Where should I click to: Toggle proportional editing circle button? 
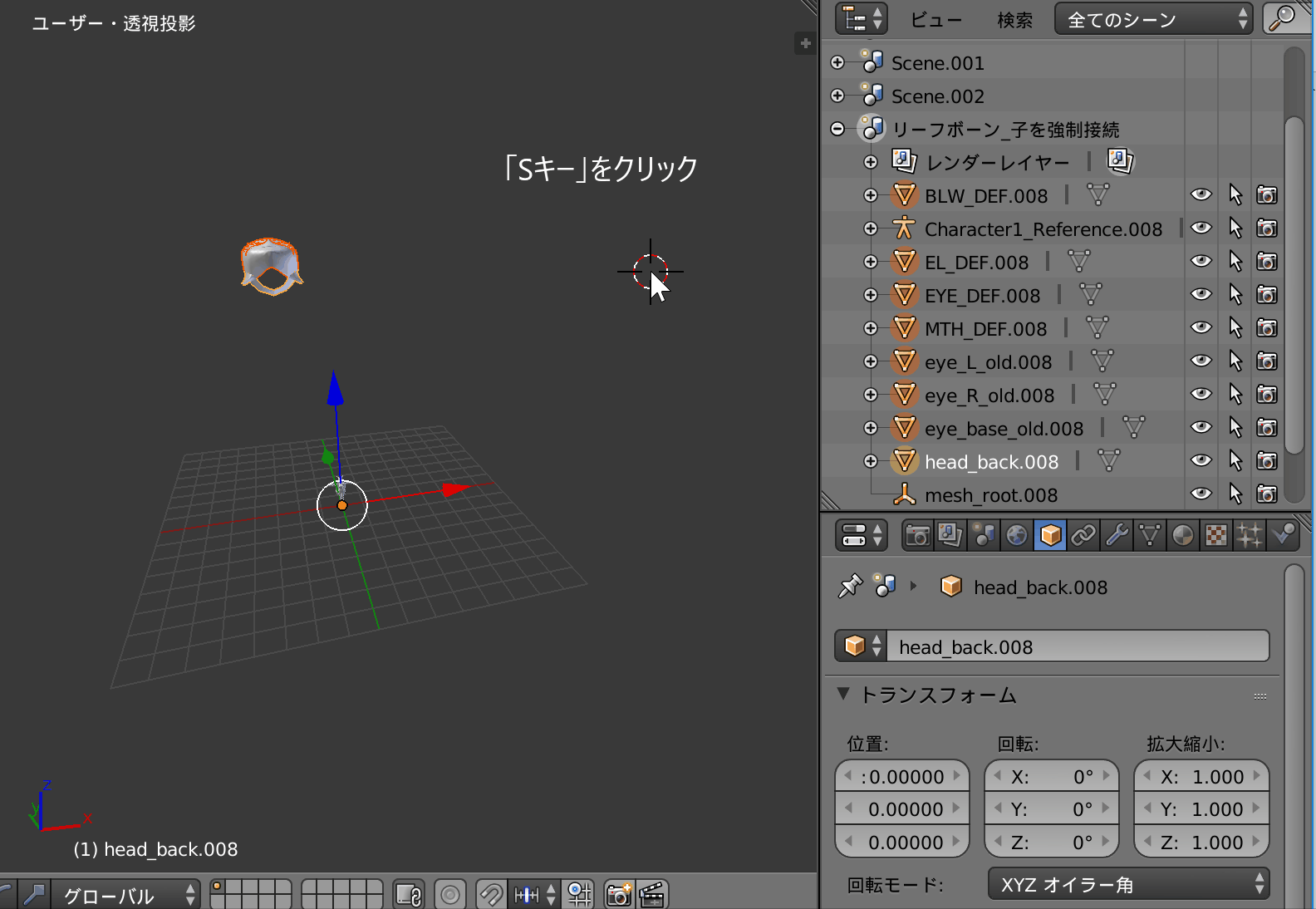[450, 894]
